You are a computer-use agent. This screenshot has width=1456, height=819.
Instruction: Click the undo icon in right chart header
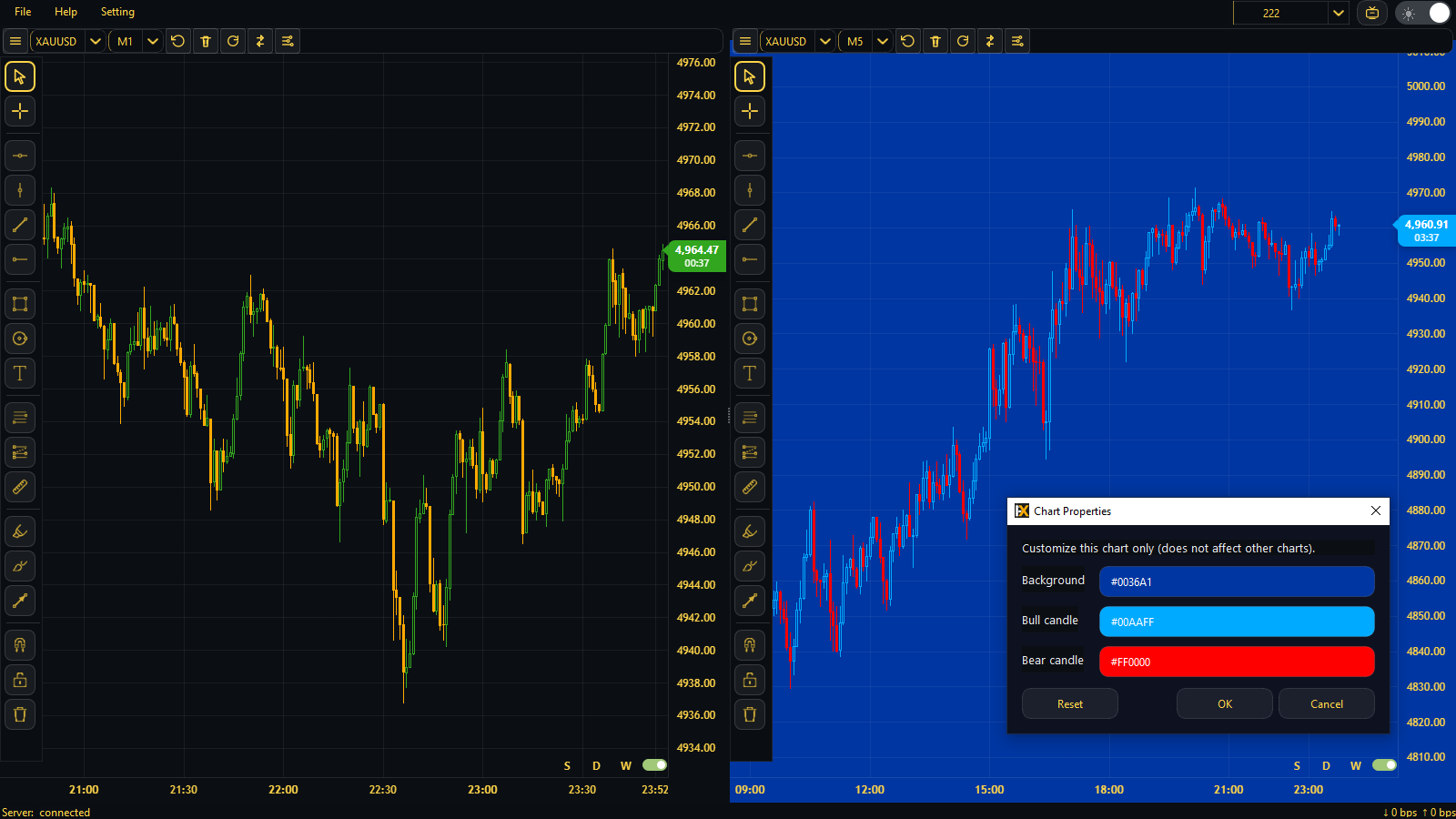(x=908, y=41)
